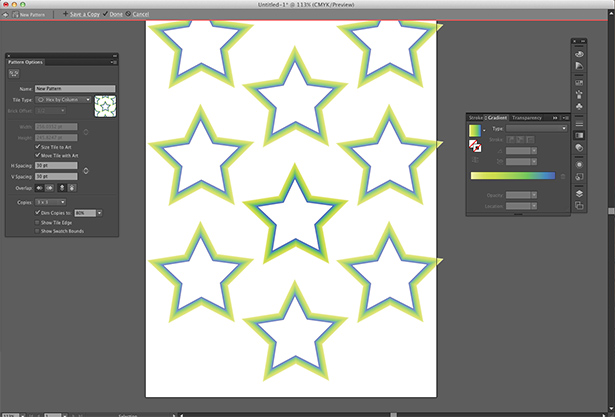
Task: Select Top in Front overlap
Action: pos(62,188)
